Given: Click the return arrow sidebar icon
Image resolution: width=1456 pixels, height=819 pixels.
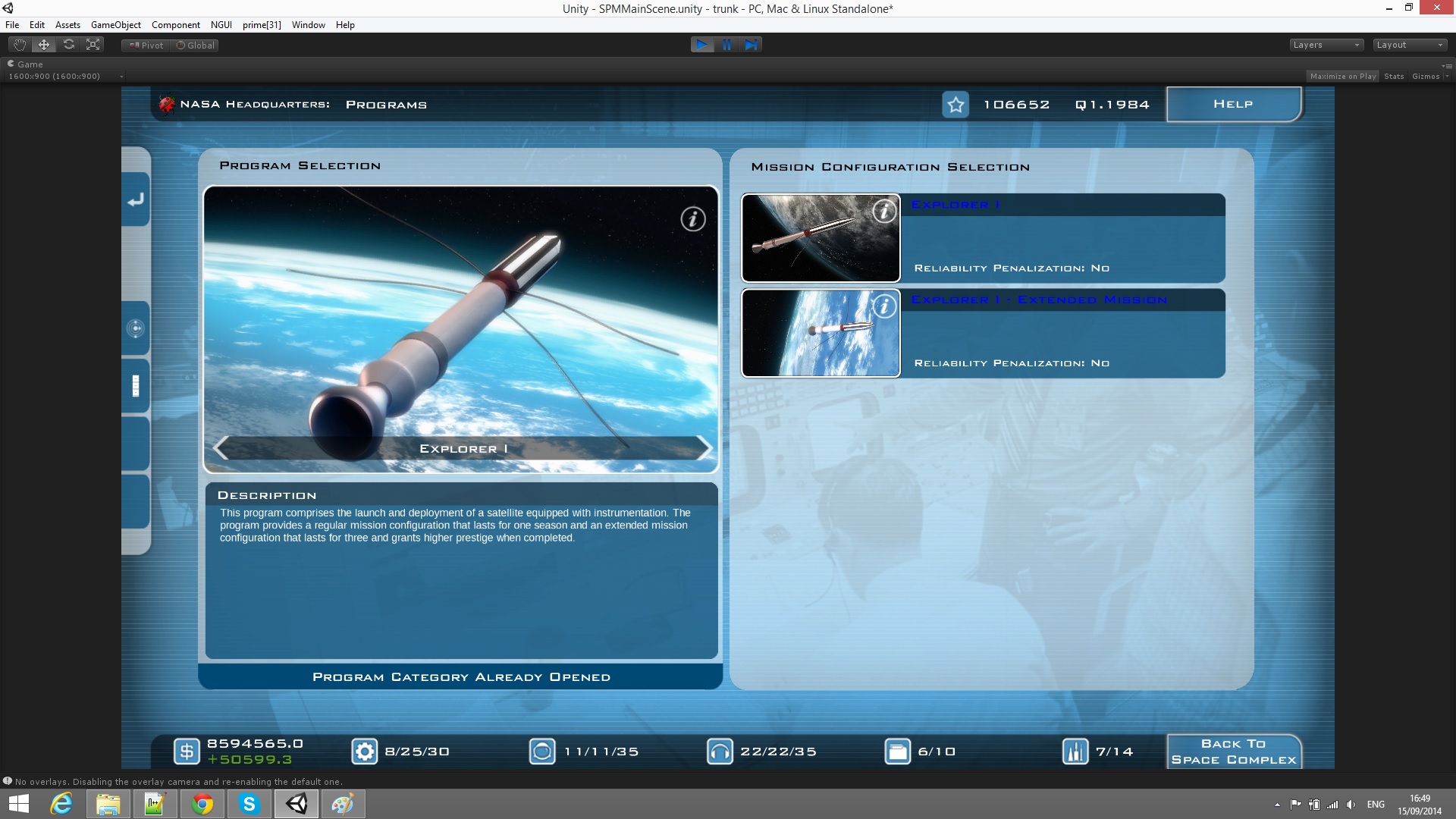Looking at the screenshot, I should point(136,199).
